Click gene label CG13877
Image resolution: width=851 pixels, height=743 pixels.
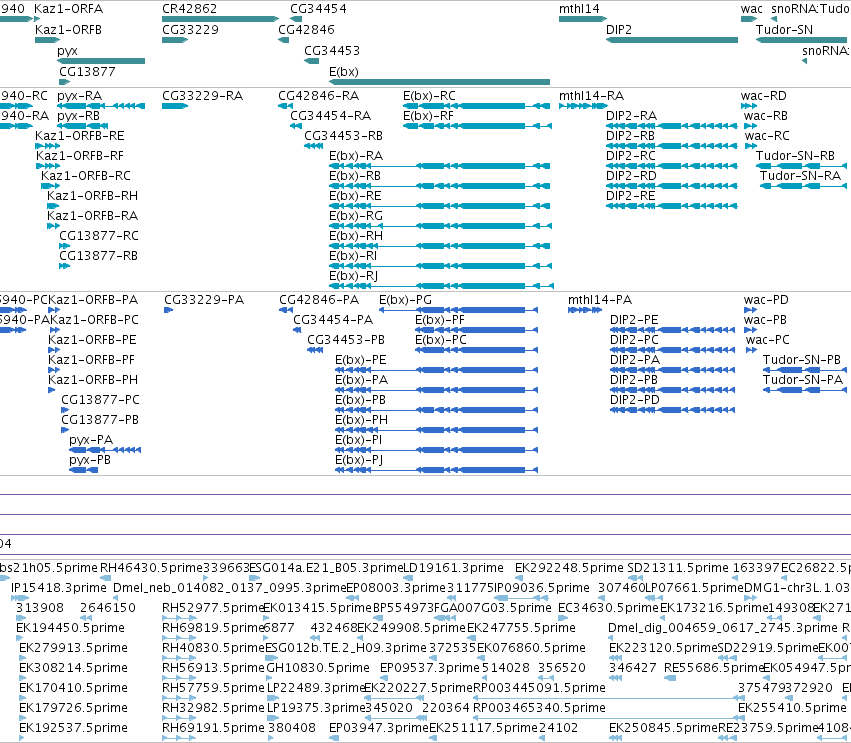click(87, 72)
